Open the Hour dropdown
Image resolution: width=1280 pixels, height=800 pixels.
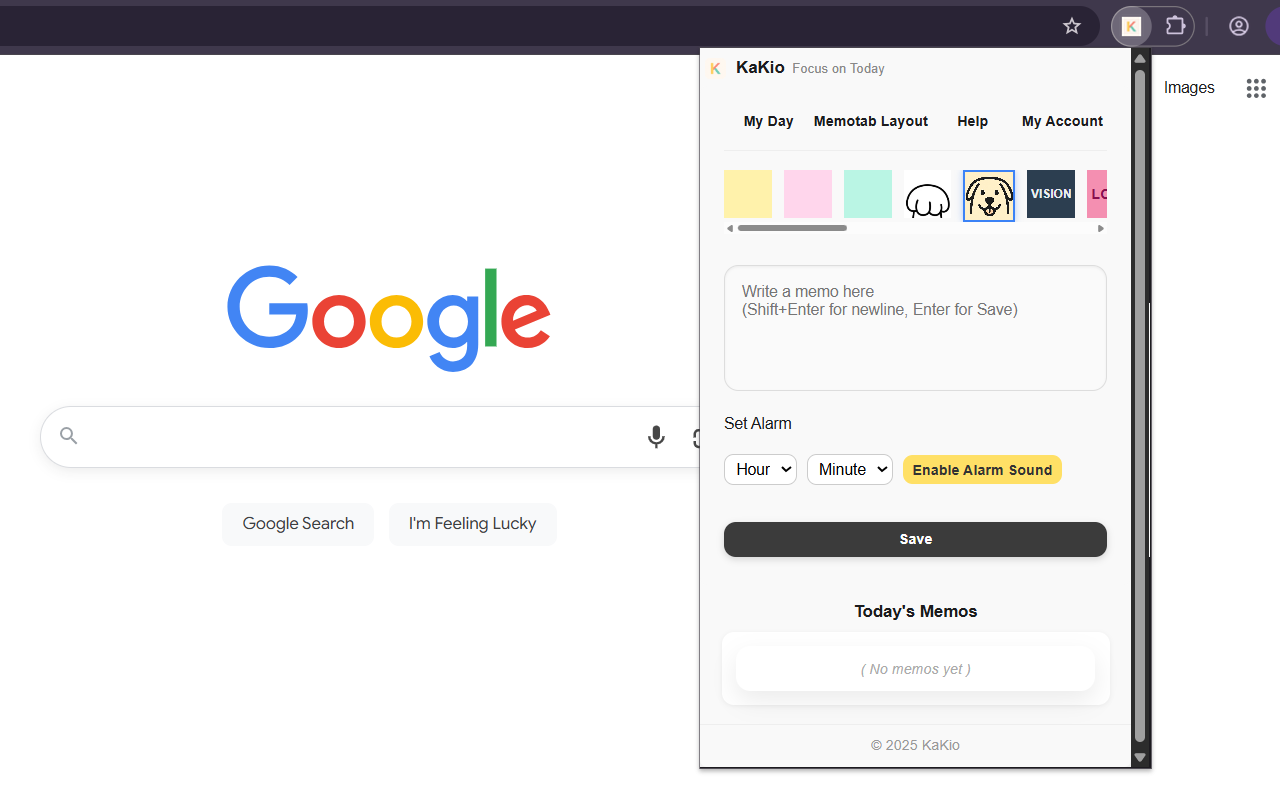click(760, 470)
